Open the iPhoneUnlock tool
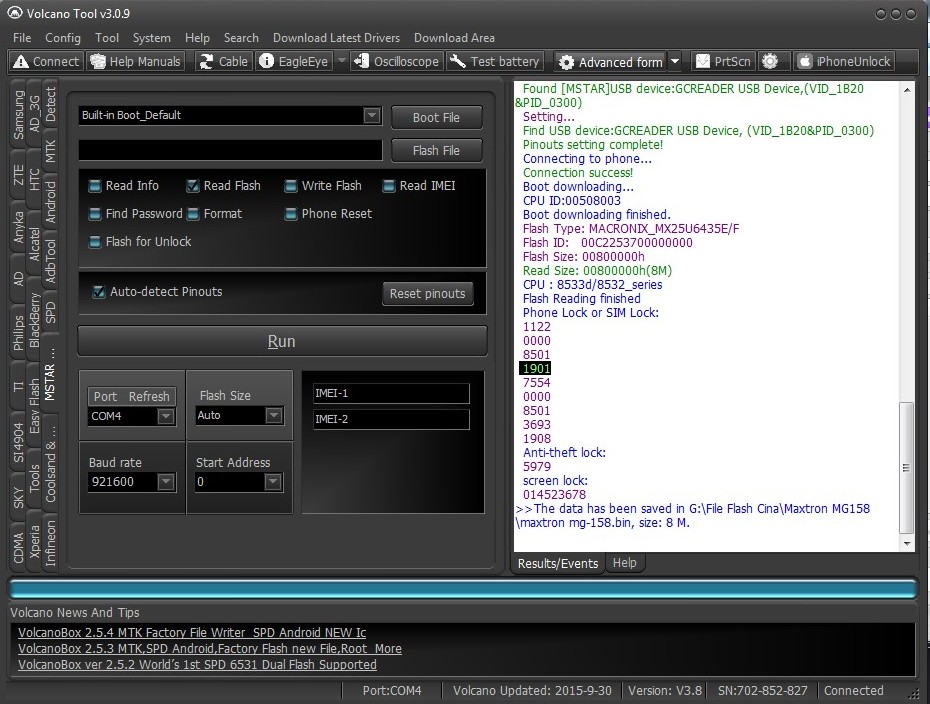930x704 pixels. [x=845, y=61]
